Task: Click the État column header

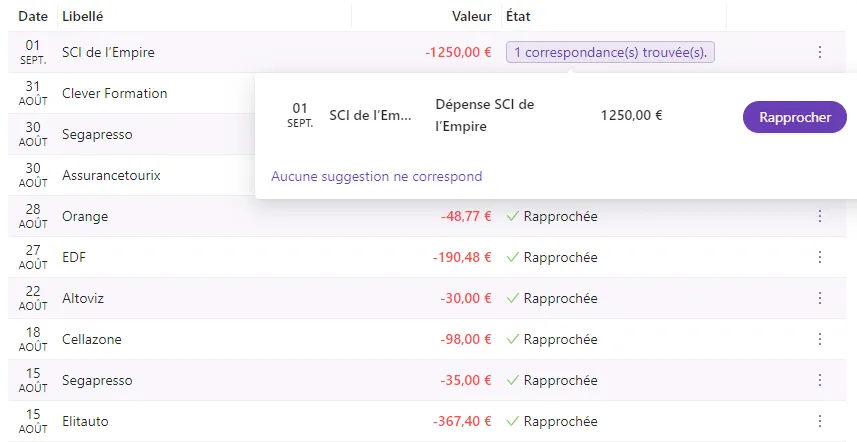Action: pos(518,16)
